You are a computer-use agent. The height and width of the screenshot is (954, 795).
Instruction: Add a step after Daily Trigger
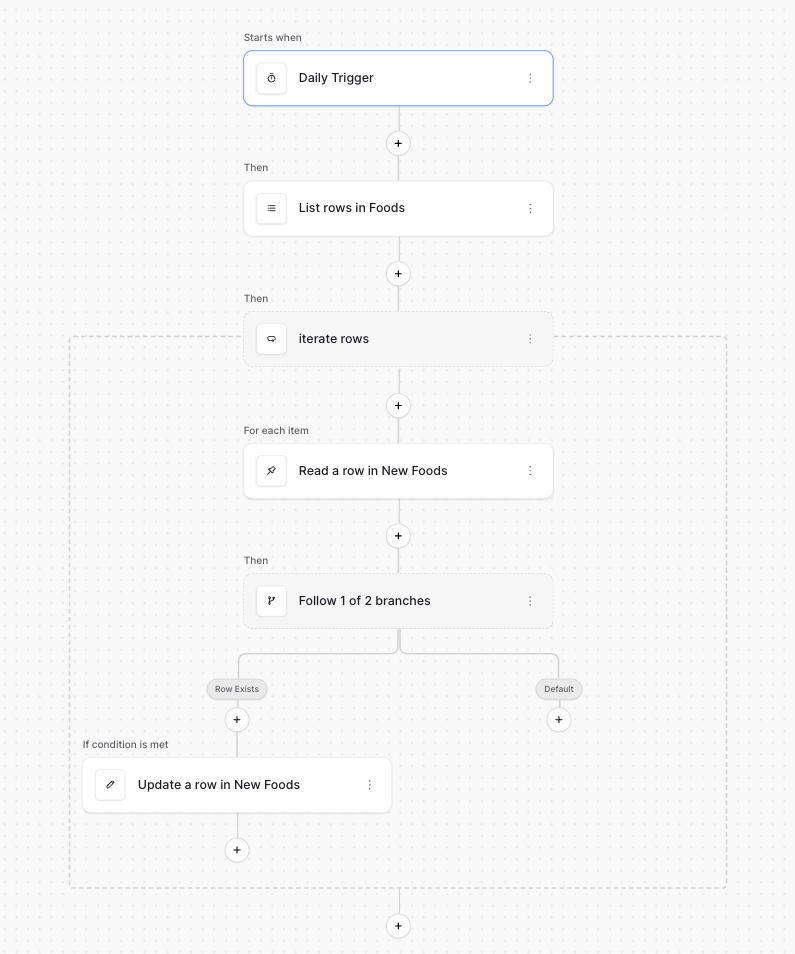398,143
